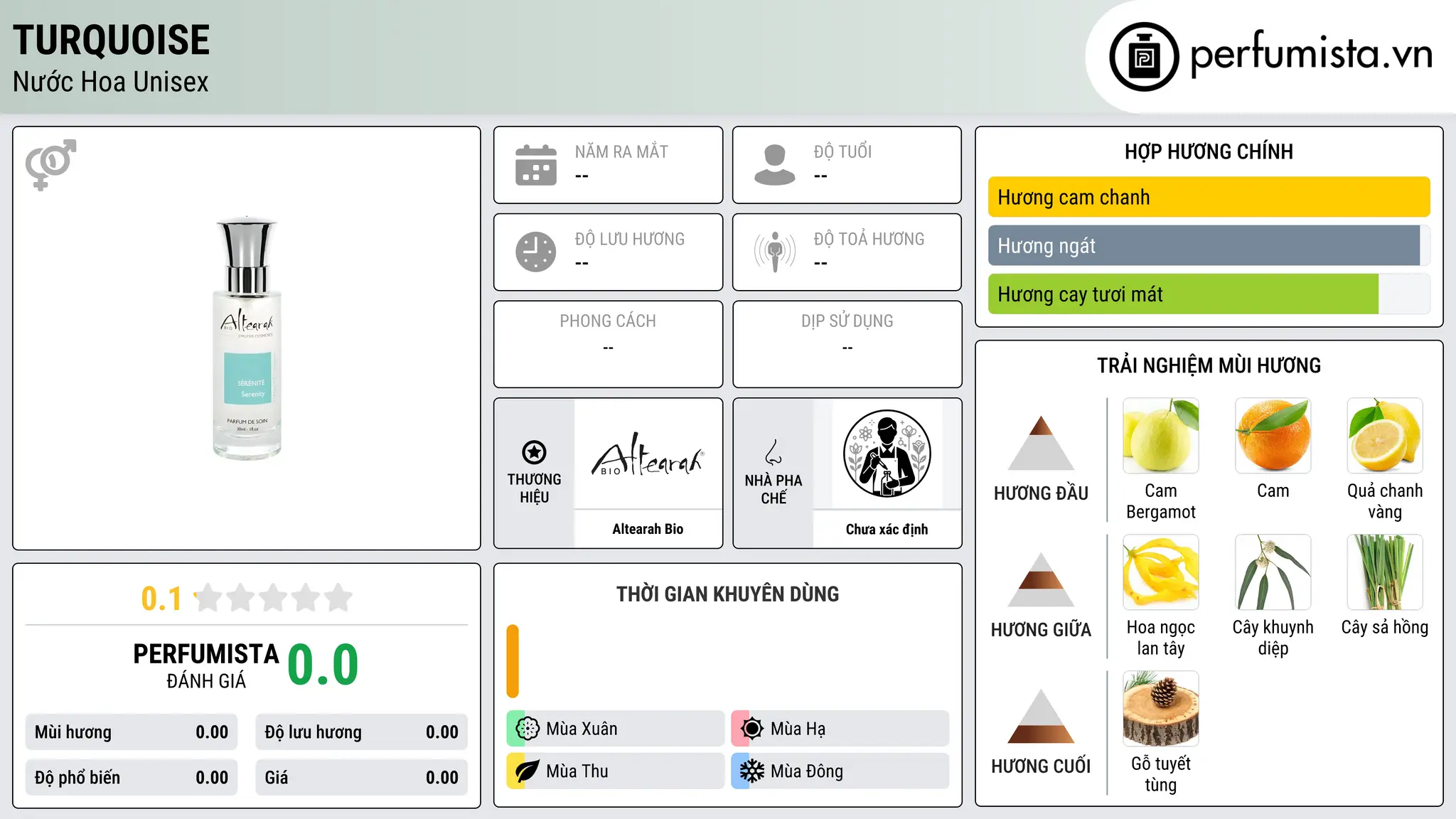Image resolution: width=1456 pixels, height=819 pixels.
Task: Open the Cây sả hồng note image
Action: tap(1385, 572)
